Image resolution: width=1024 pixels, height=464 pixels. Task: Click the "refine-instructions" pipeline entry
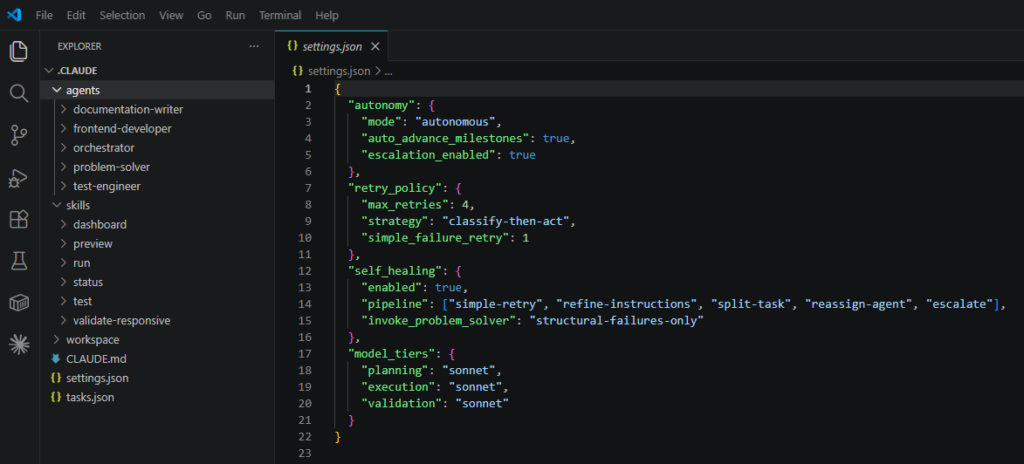pos(626,305)
